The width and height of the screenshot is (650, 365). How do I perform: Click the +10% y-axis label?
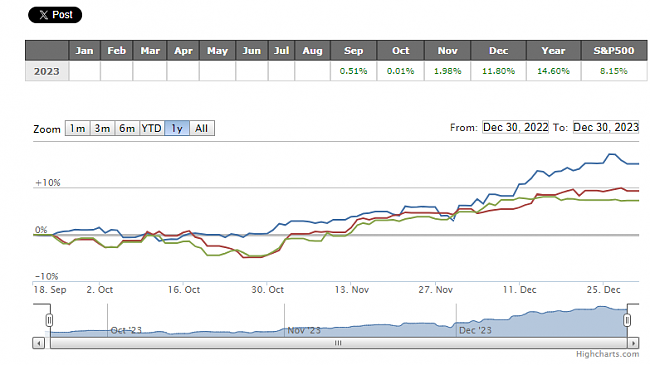[x=48, y=182]
